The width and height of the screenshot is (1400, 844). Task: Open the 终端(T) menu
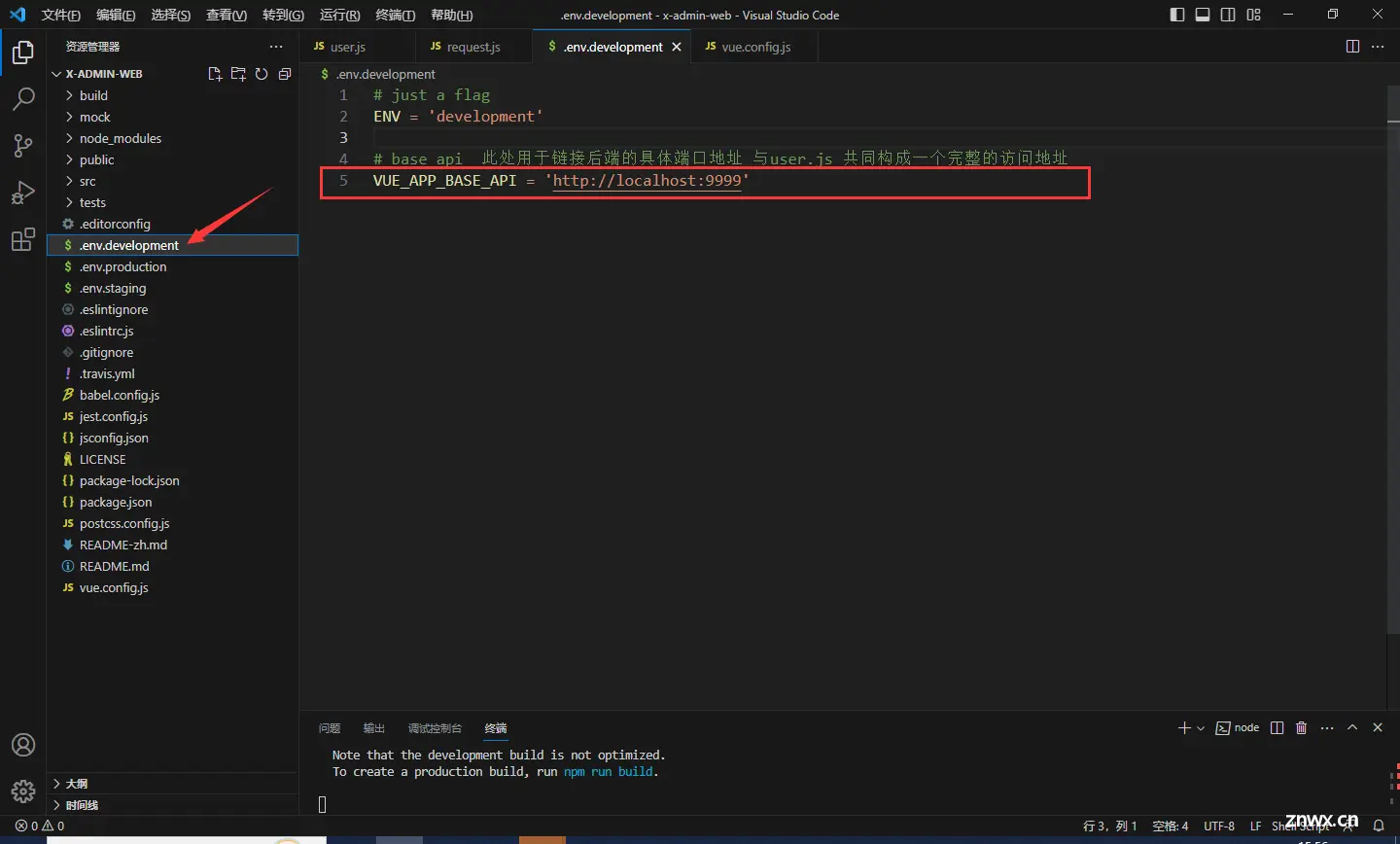click(395, 15)
